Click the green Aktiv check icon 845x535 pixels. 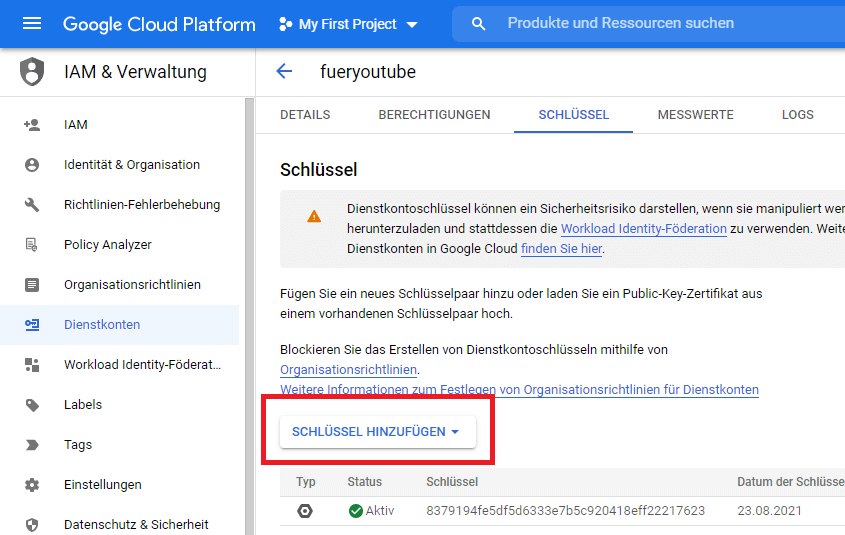point(356,511)
